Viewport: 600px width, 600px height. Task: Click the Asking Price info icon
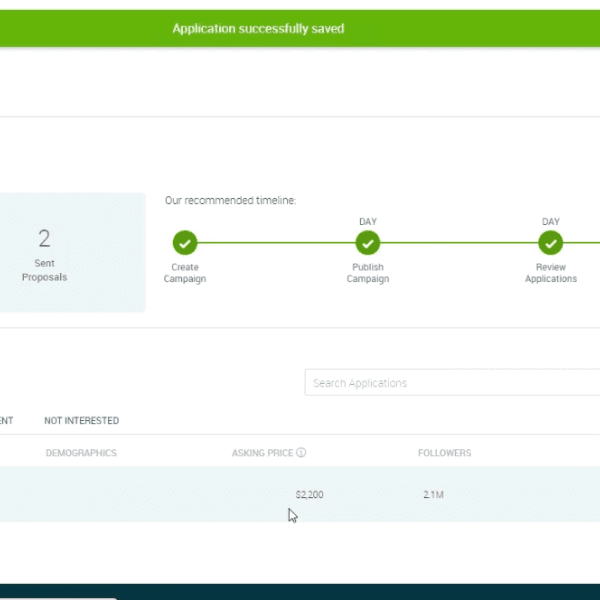coord(301,453)
